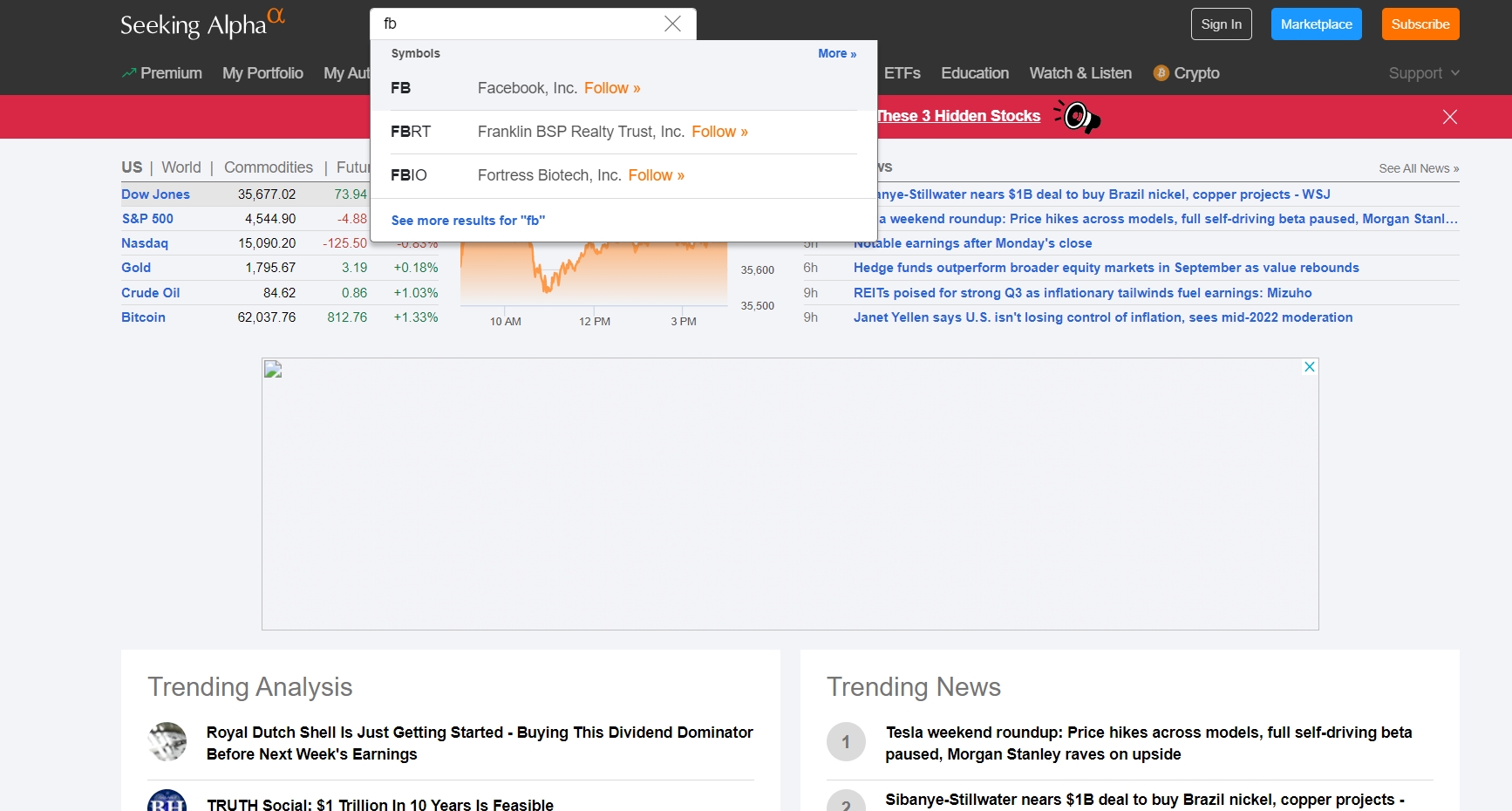This screenshot has width=1512, height=811.
Task: Open Hedge funds outperform headline
Action: tap(1106, 268)
